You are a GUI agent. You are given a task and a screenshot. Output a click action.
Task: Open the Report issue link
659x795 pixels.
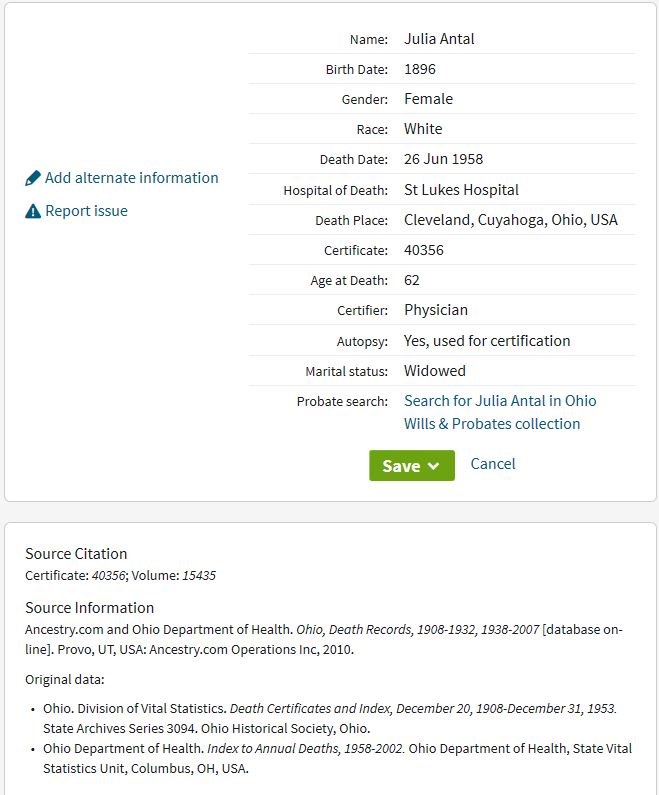[x=86, y=211]
